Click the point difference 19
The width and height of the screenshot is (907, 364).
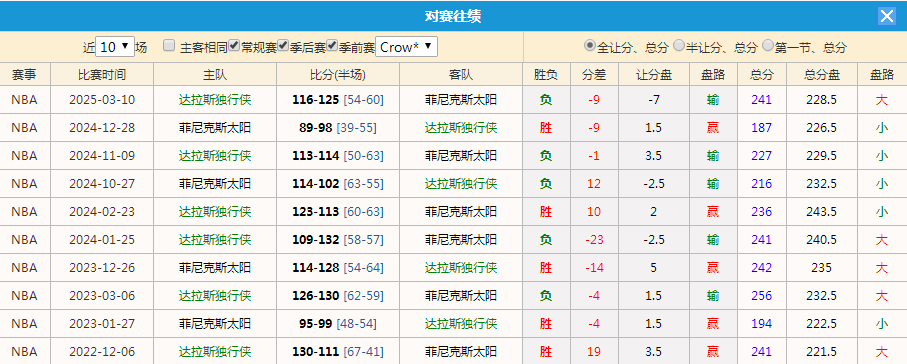pos(594,351)
